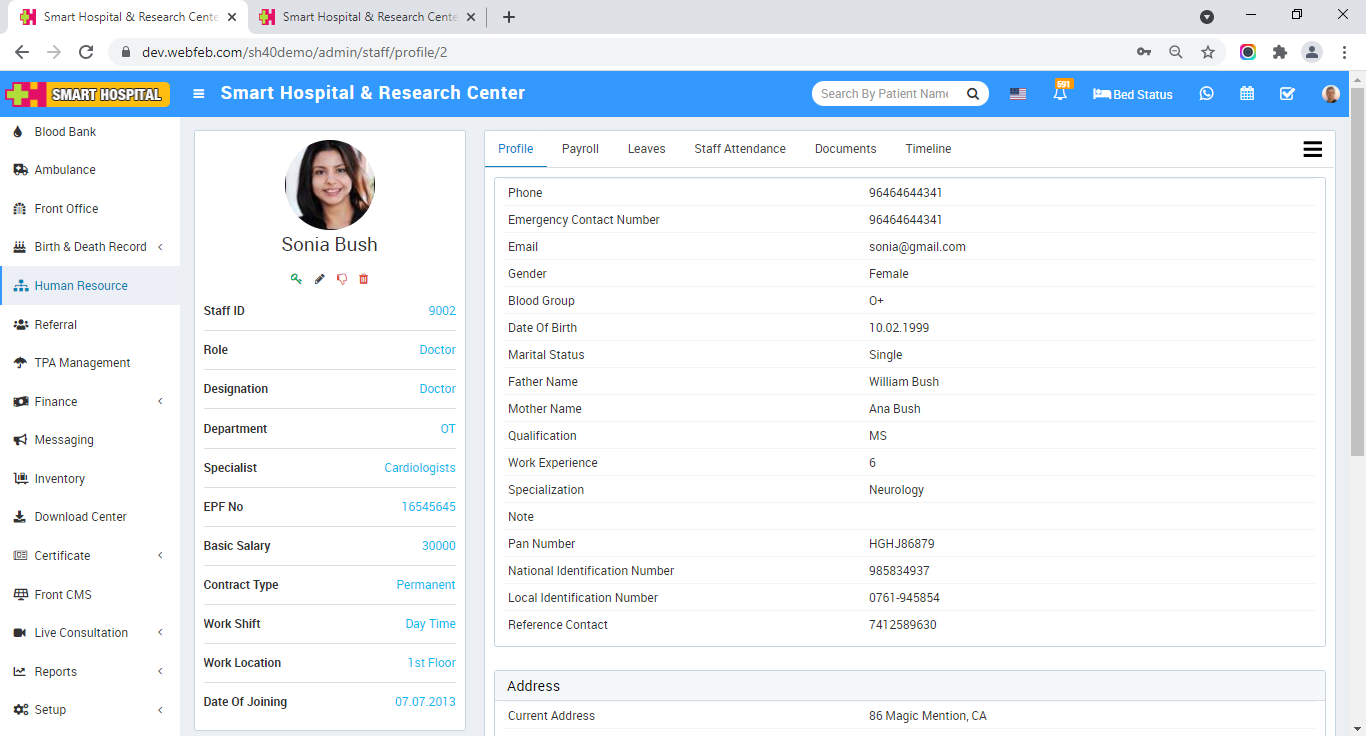The image size is (1366, 736).
Task: Click the red thumbs-down disable staff icon
Action: [x=342, y=279]
